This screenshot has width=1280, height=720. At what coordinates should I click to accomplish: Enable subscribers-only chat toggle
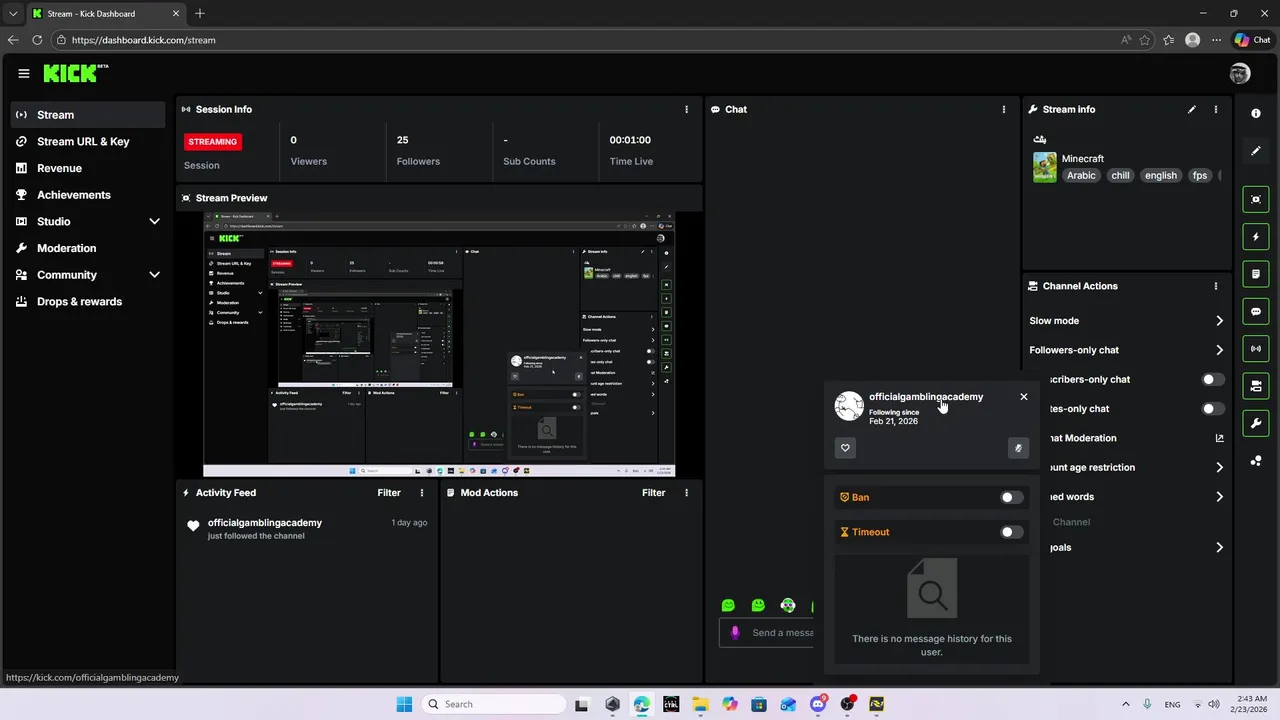1212,379
